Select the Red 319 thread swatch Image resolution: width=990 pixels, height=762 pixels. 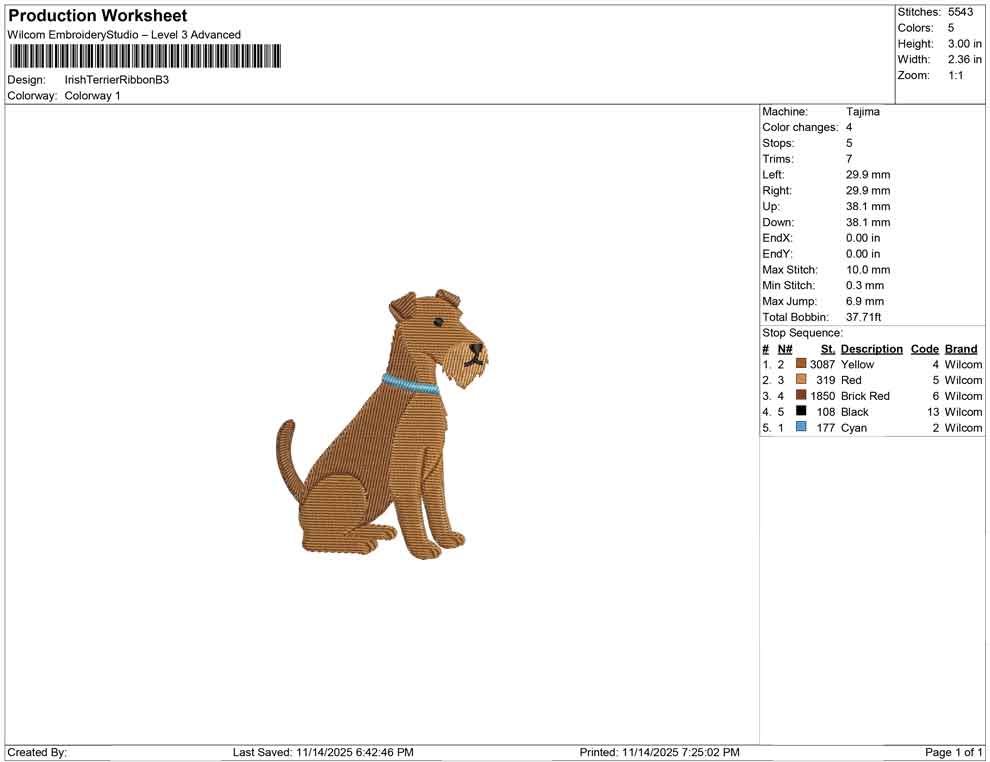pos(800,380)
